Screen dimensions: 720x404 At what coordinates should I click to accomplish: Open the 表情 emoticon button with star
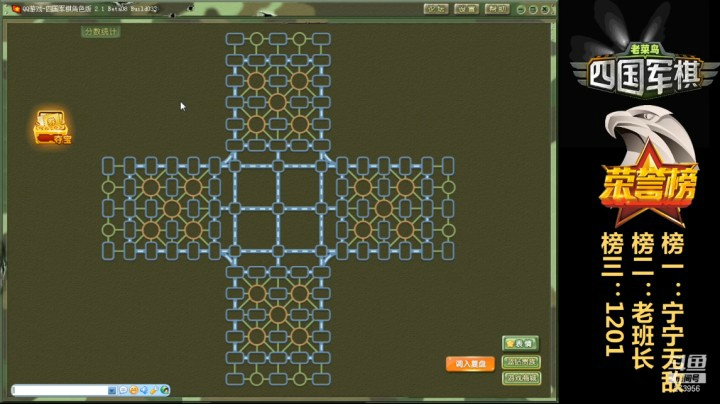520,343
